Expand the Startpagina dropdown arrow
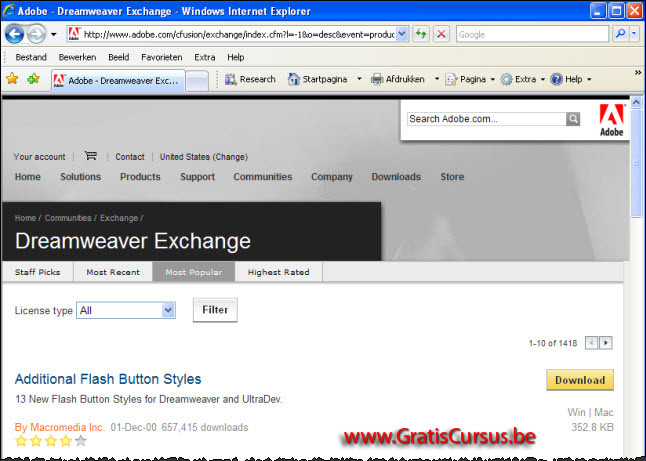The height and width of the screenshot is (461, 646). point(359,79)
